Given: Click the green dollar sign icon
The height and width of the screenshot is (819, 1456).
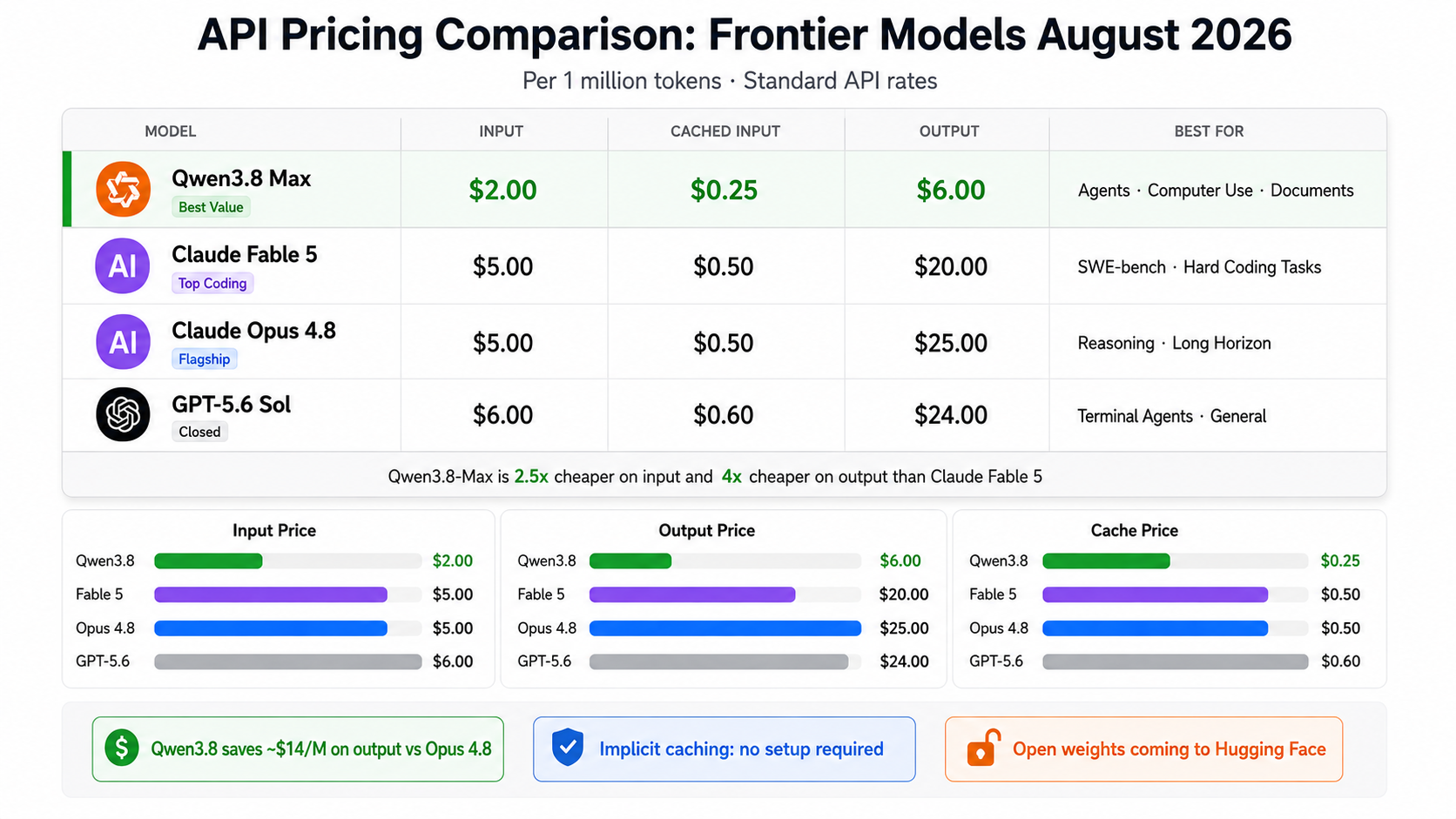Looking at the screenshot, I should coord(122,748).
